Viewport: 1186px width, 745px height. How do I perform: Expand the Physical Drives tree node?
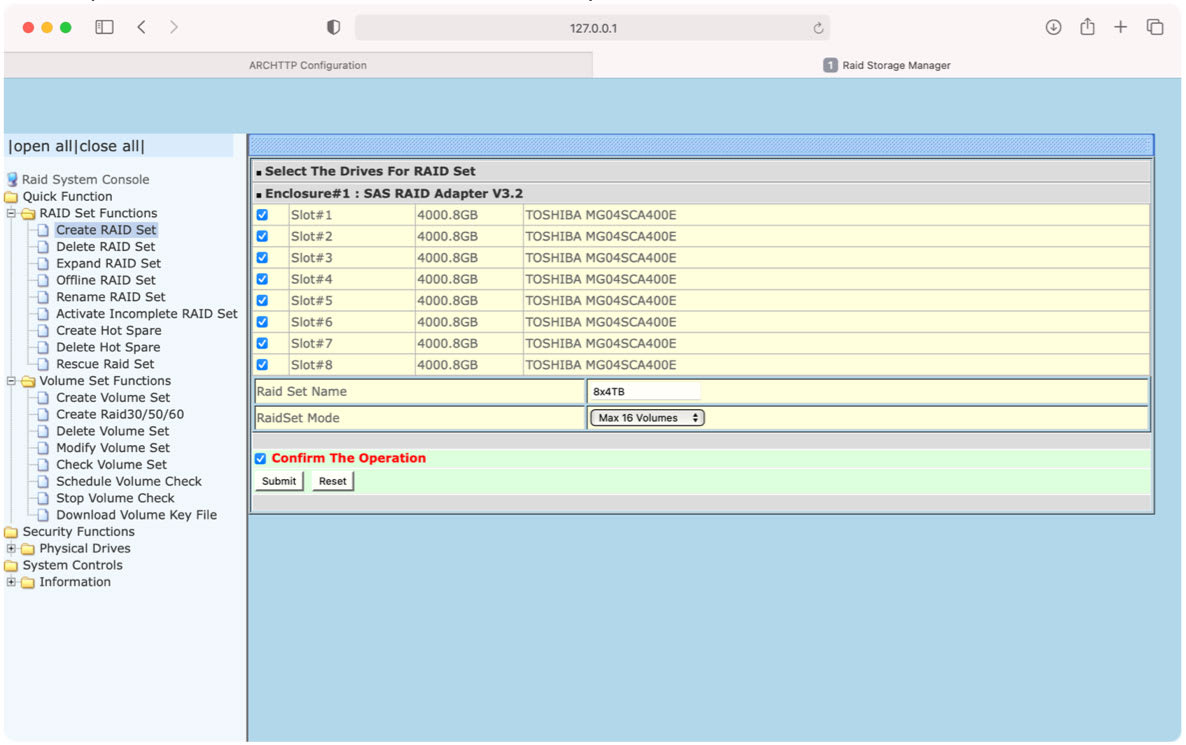coord(10,548)
